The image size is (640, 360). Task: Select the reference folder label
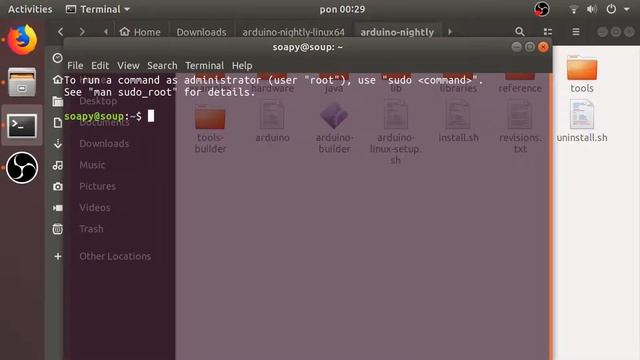pos(520,88)
